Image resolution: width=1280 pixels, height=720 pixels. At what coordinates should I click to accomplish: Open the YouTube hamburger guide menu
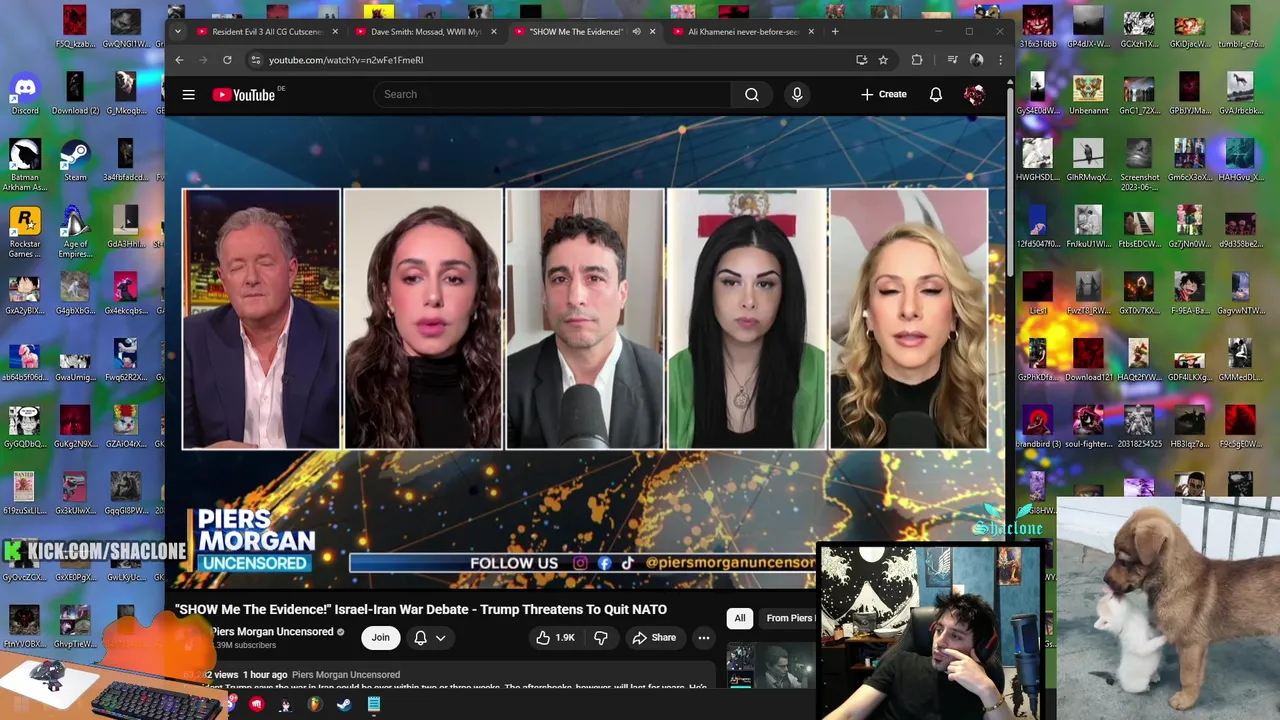point(188,95)
